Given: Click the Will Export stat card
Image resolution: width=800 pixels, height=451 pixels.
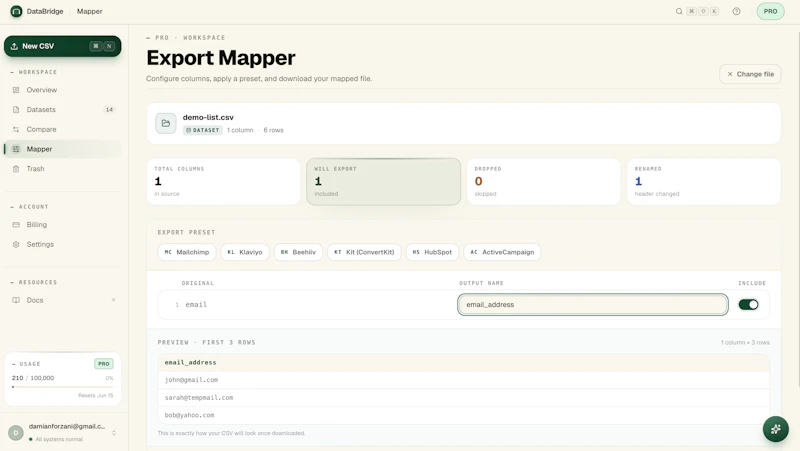Looking at the screenshot, I should click(383, 182).
